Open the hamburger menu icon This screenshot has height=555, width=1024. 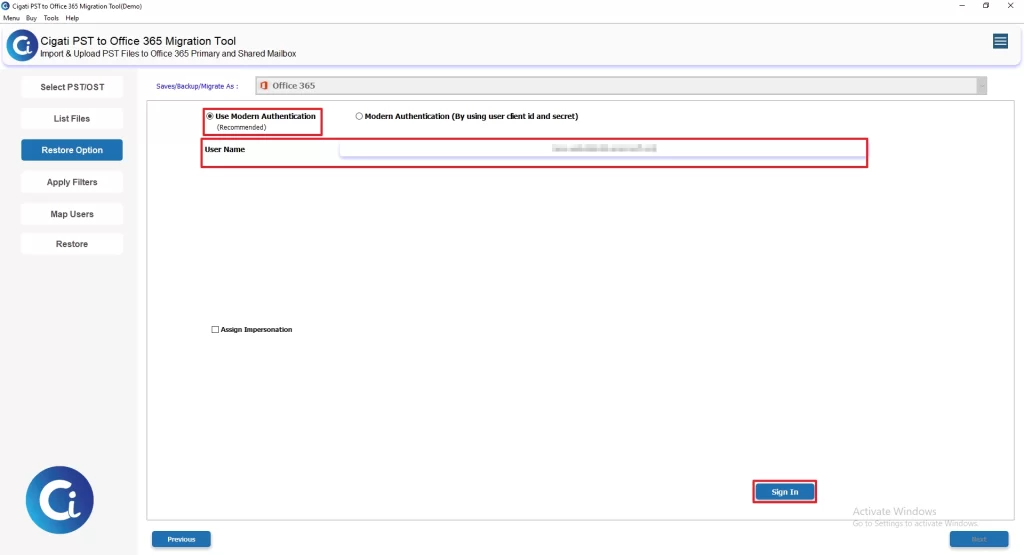coord(1000,42)
